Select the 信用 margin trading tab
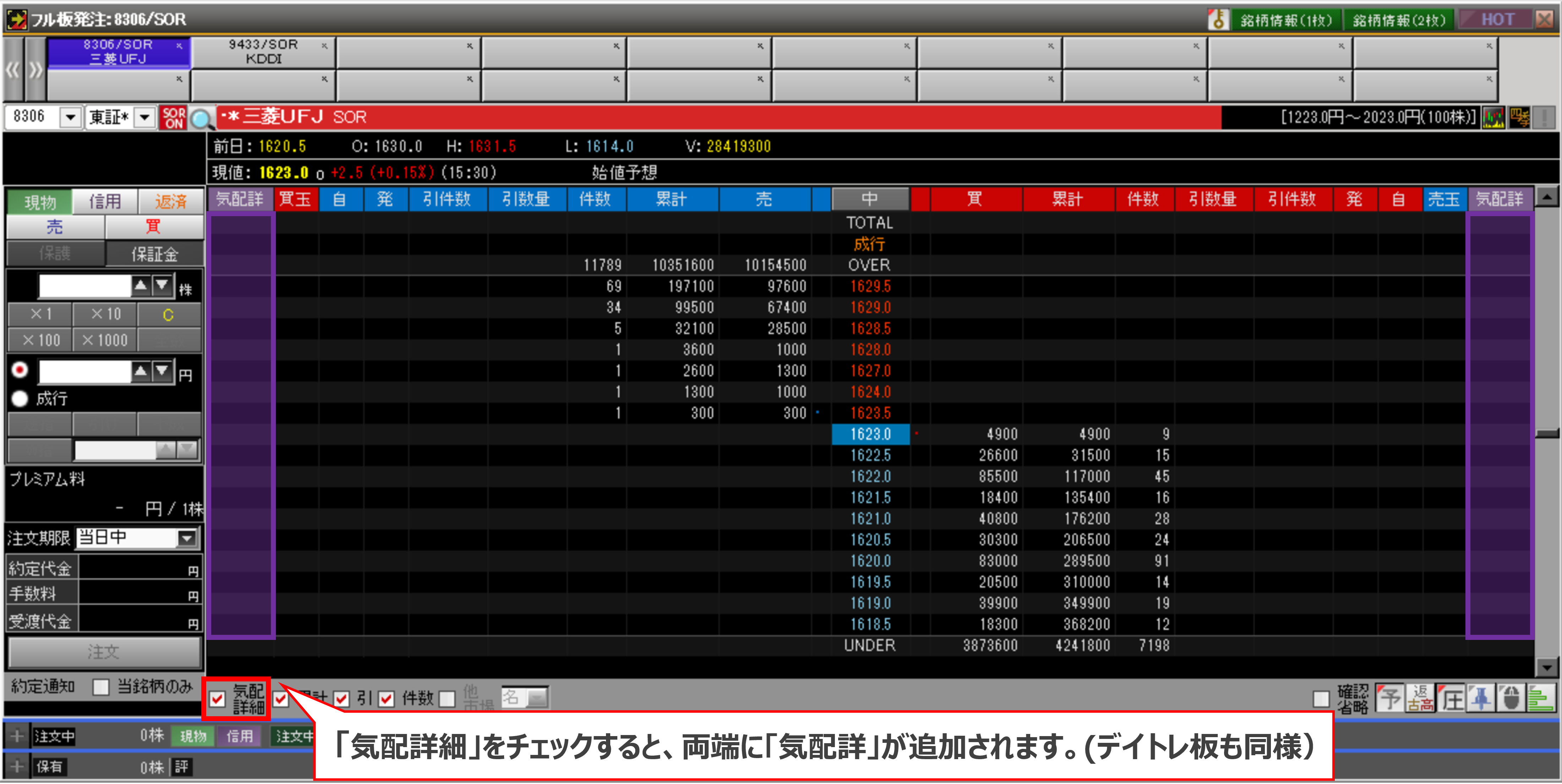The height and width of the screenshot is (784, 1562). click(105, 201)
